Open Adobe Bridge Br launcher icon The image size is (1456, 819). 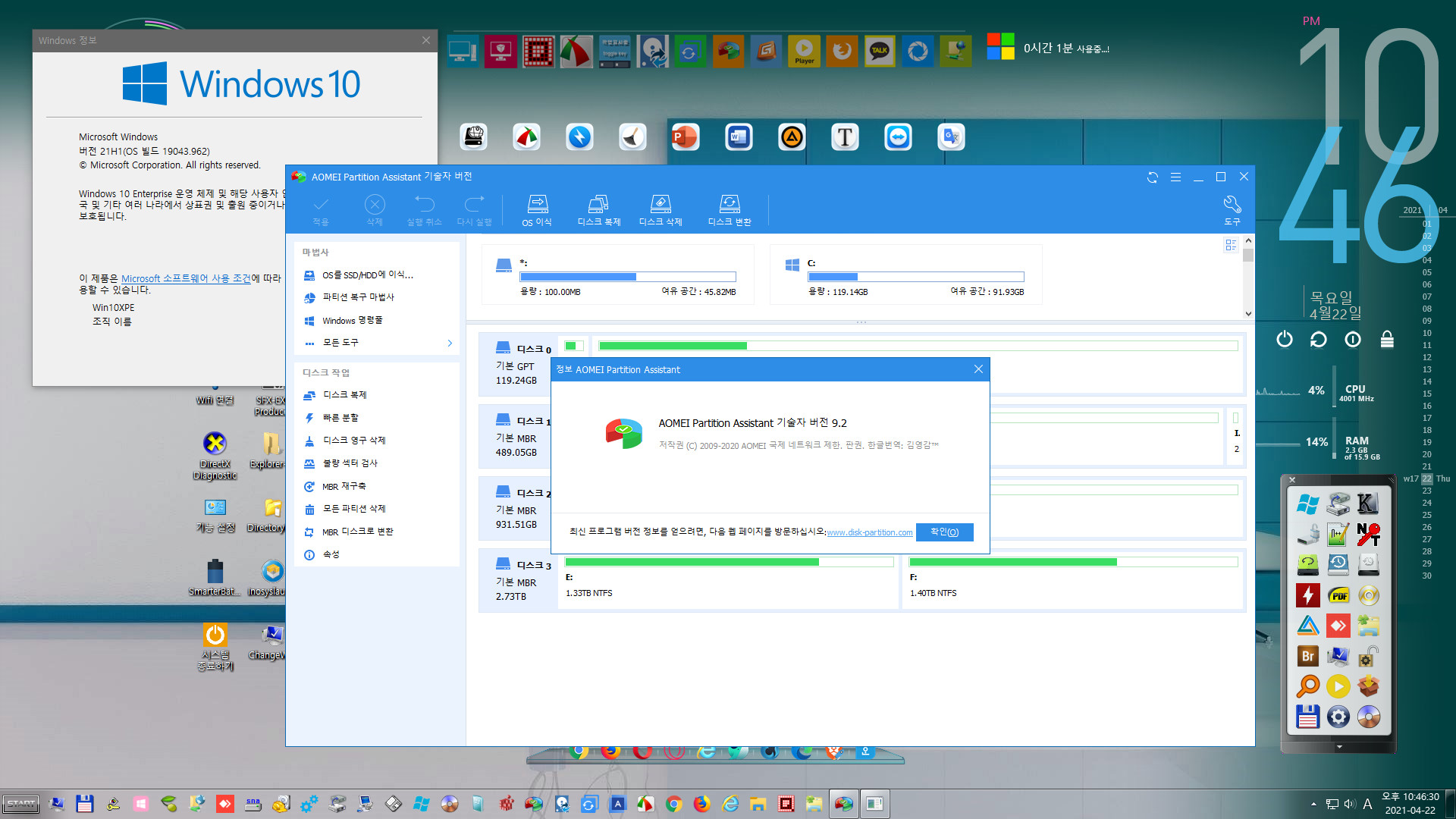[x=1308, y=656]
